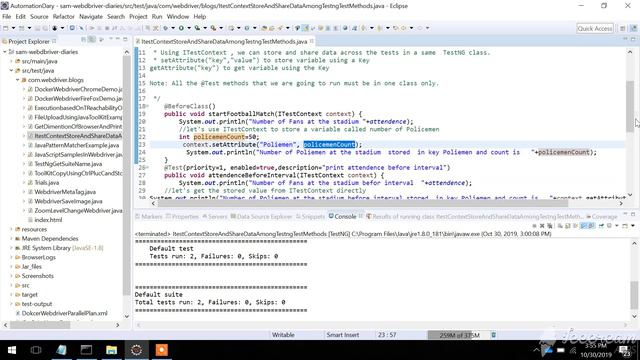Open the File menu
Screen dimensions: 640x360
click(x=7, y=17)
